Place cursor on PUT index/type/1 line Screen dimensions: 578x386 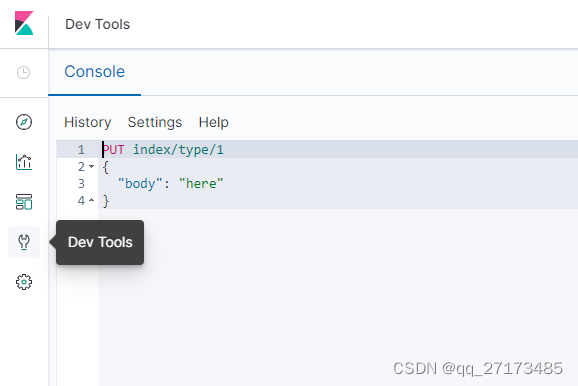[x=163, y=150]
